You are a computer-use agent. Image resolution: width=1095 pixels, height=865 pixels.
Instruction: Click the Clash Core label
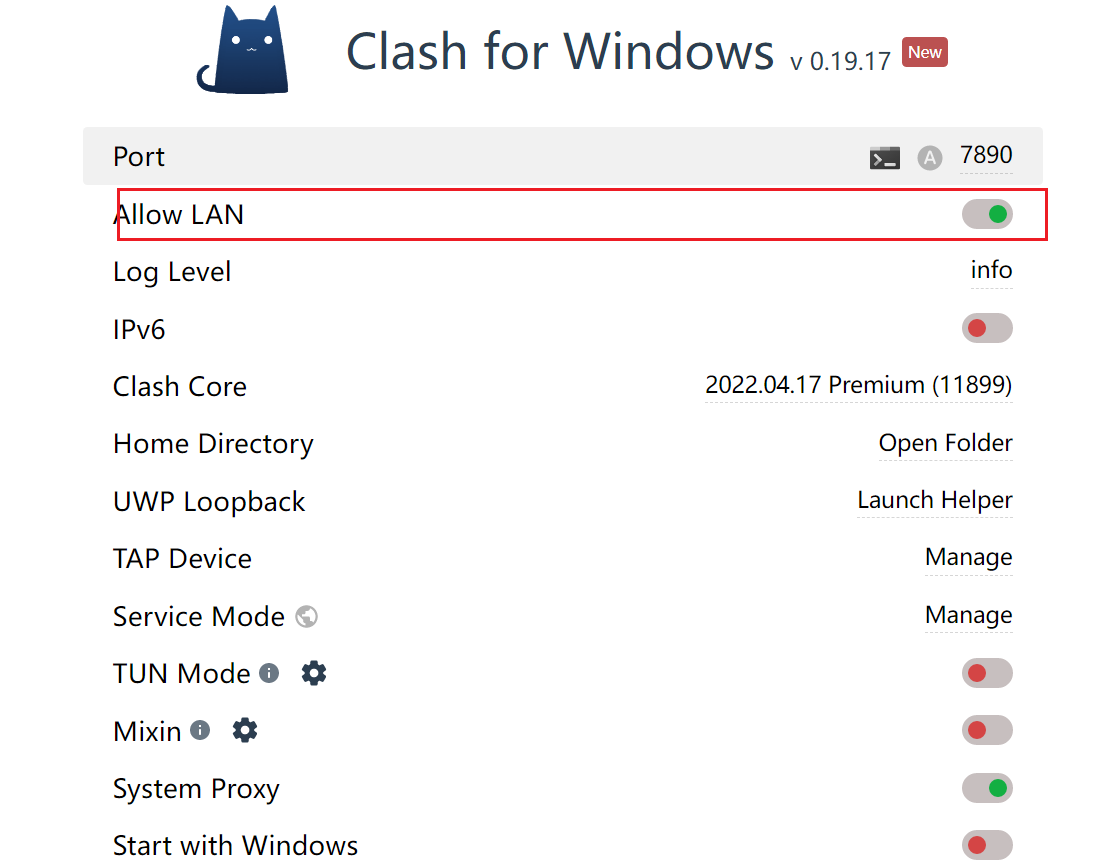pyautogui.click(x=180, y=387)
